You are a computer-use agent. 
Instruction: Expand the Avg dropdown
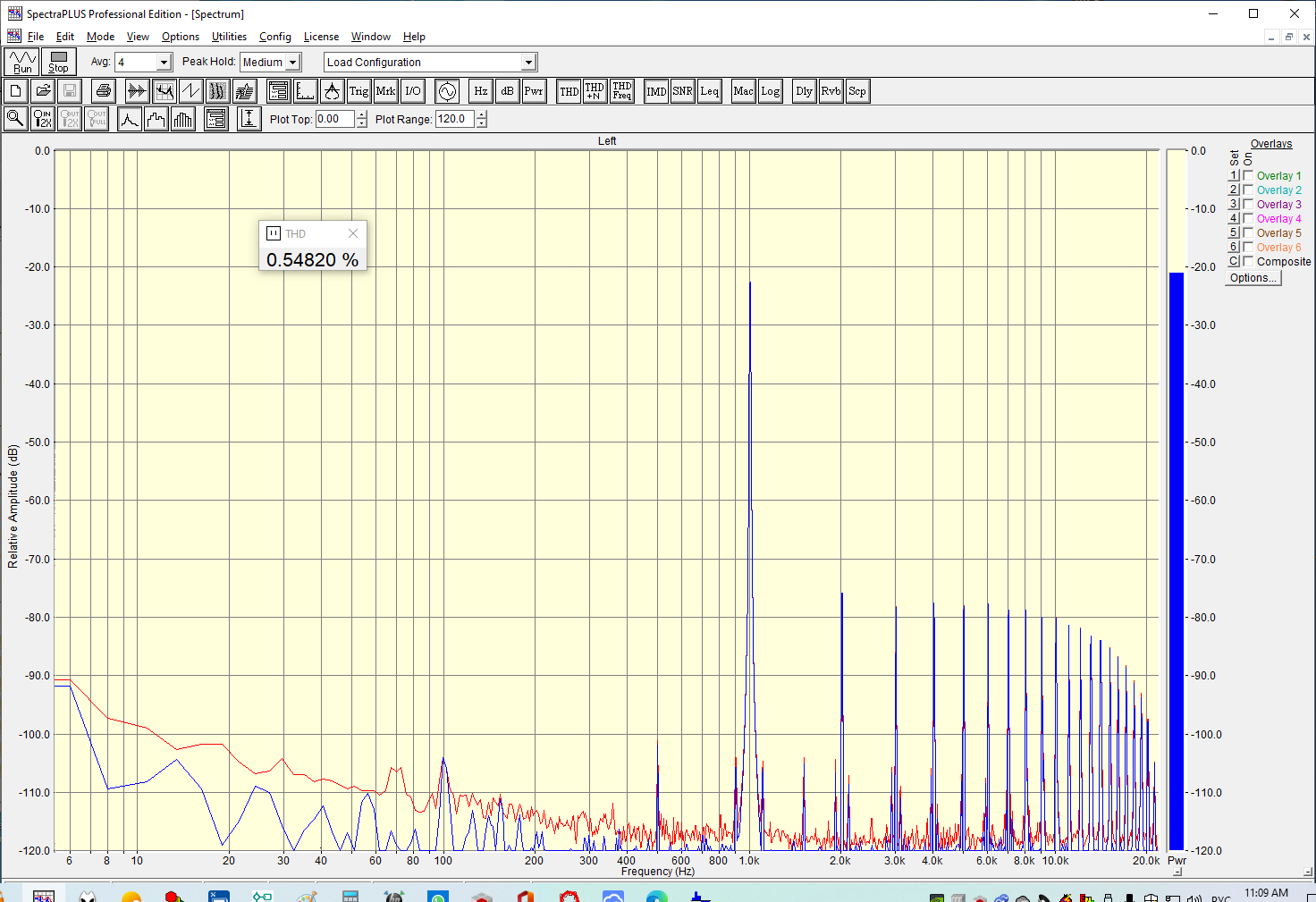coord(164,62)
